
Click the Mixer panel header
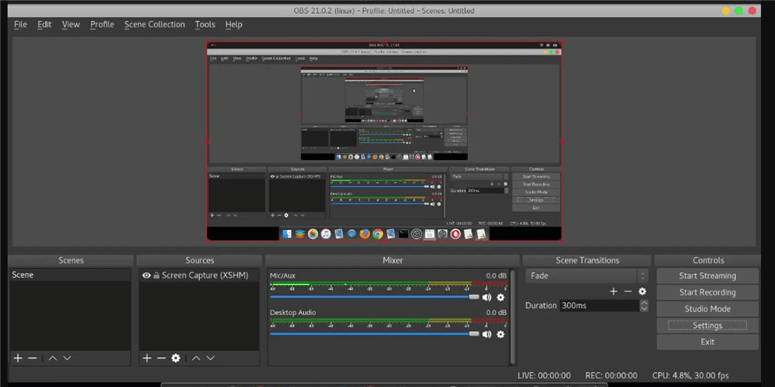click(x=392, y=260)
